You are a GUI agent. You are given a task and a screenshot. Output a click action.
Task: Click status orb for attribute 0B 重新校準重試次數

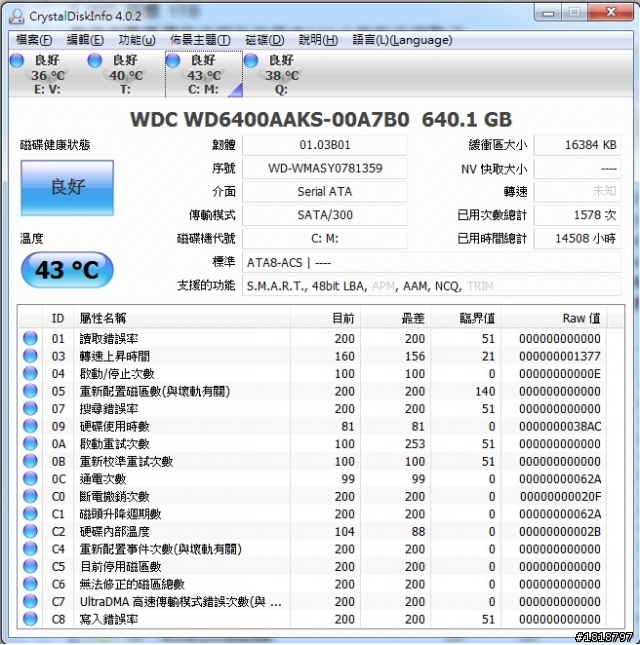tap(30, 461)
